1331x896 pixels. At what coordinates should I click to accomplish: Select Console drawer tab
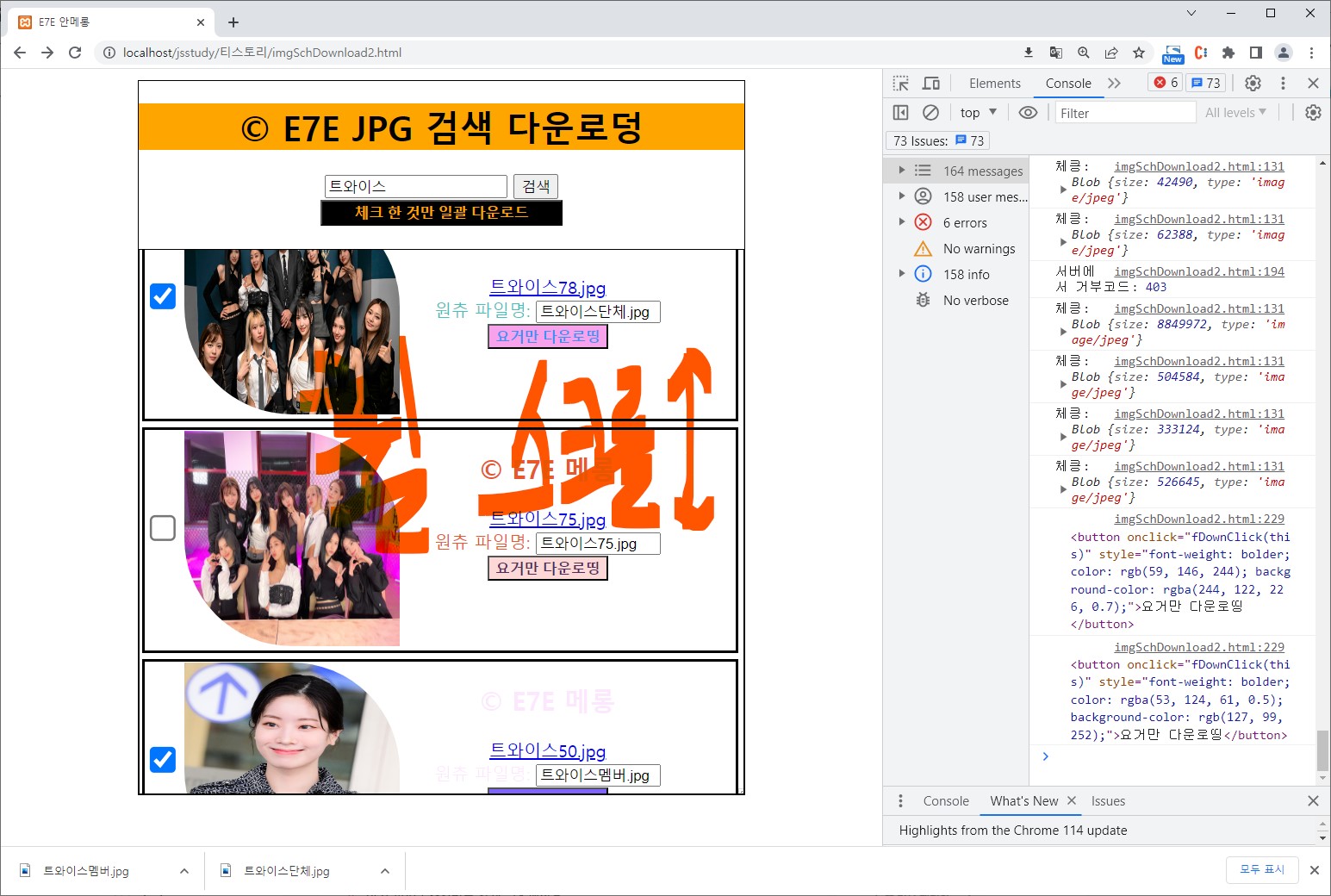946,801
